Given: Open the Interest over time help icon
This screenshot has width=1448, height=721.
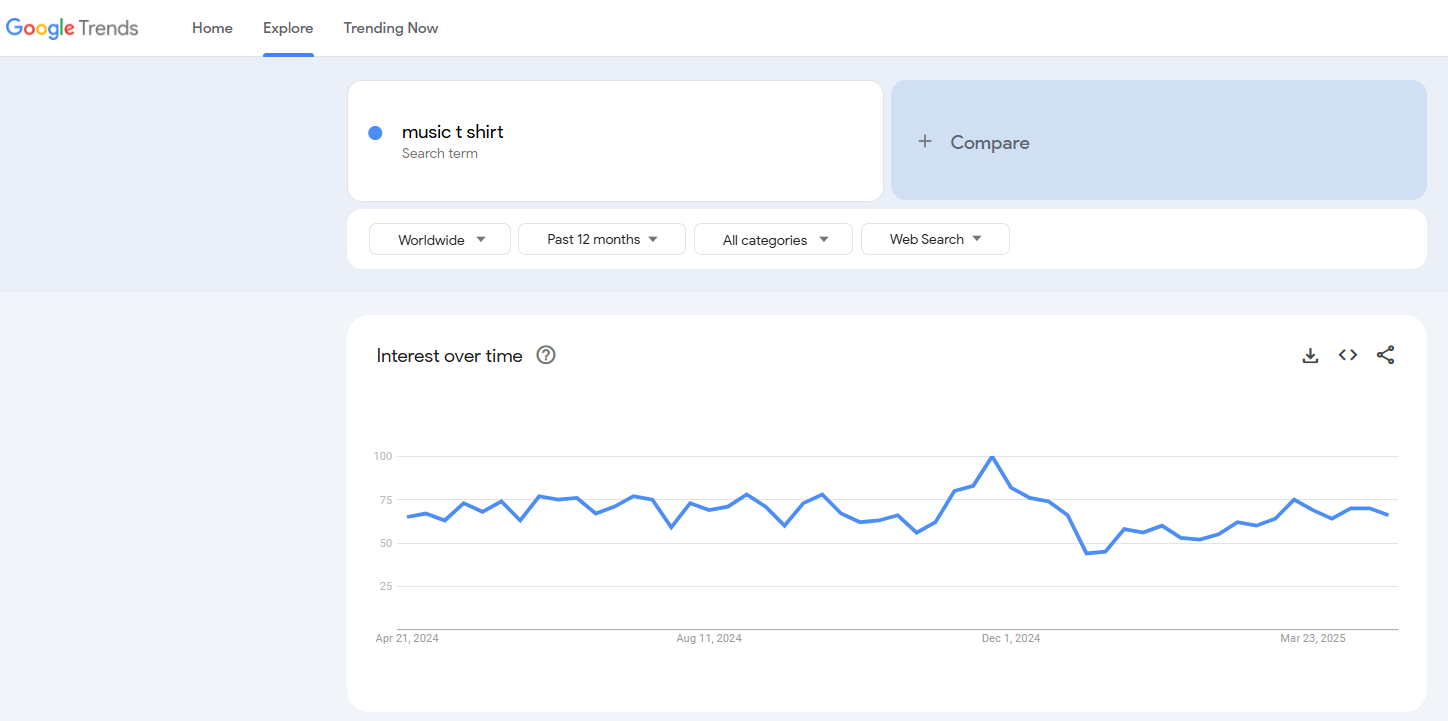Looking at the screenshot, I should pos(546,355).
